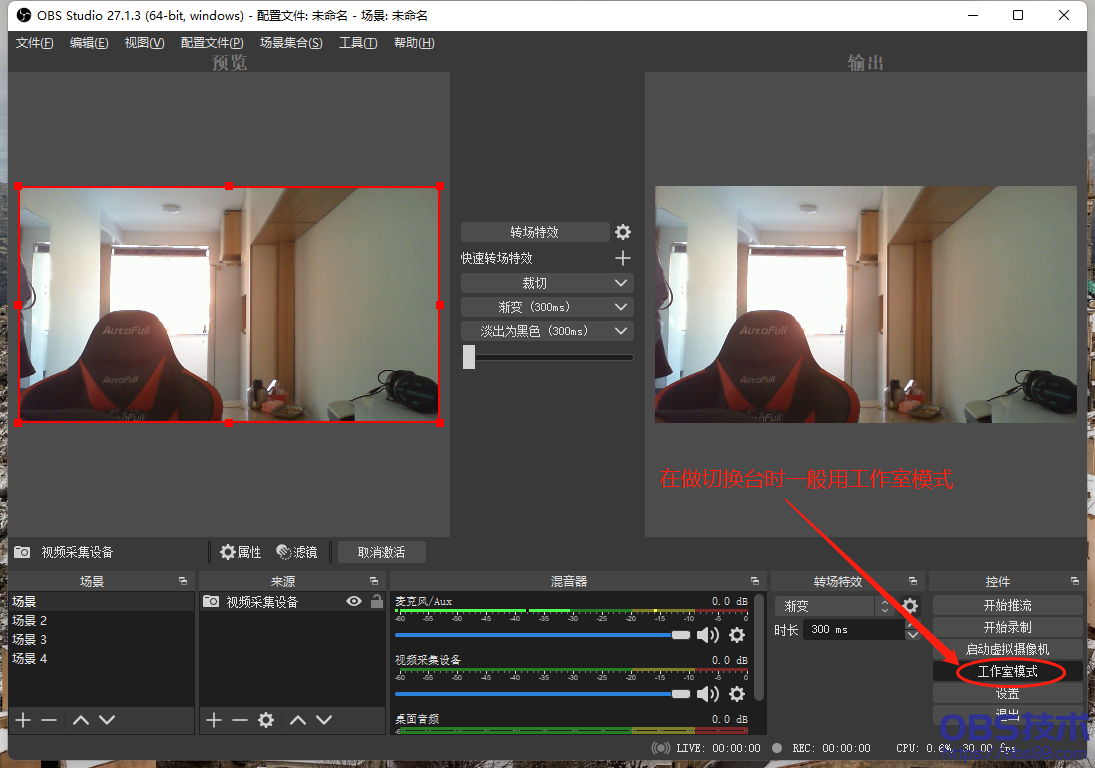Viewport: 1095px width, 768px height.
Task: Pop out the 场景 dock
Action: pos(183,581)
